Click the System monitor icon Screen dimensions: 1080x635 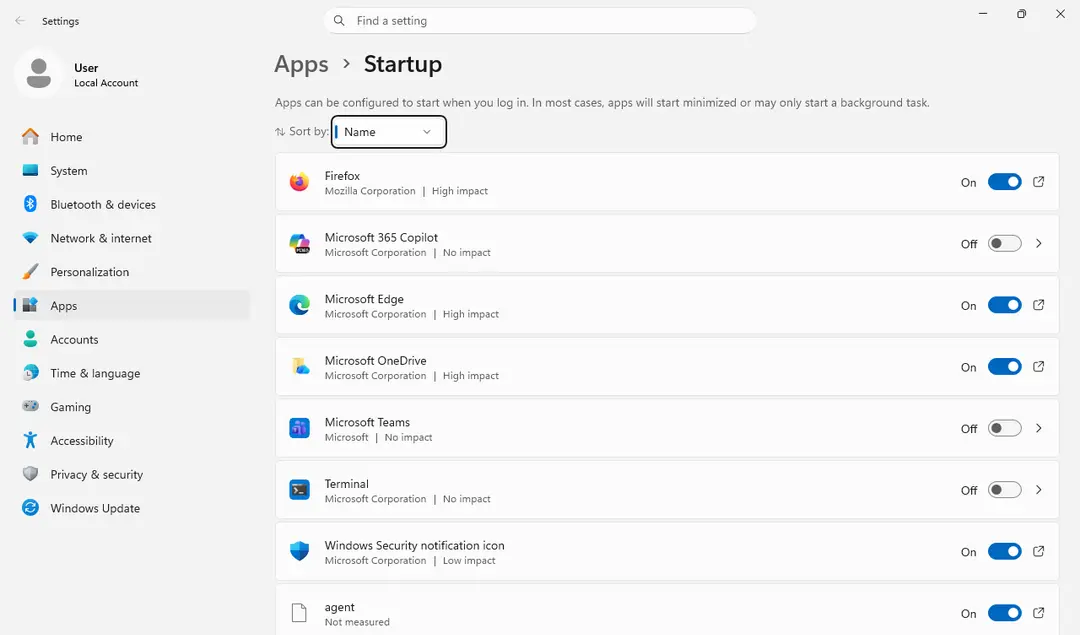click(30, 170)
